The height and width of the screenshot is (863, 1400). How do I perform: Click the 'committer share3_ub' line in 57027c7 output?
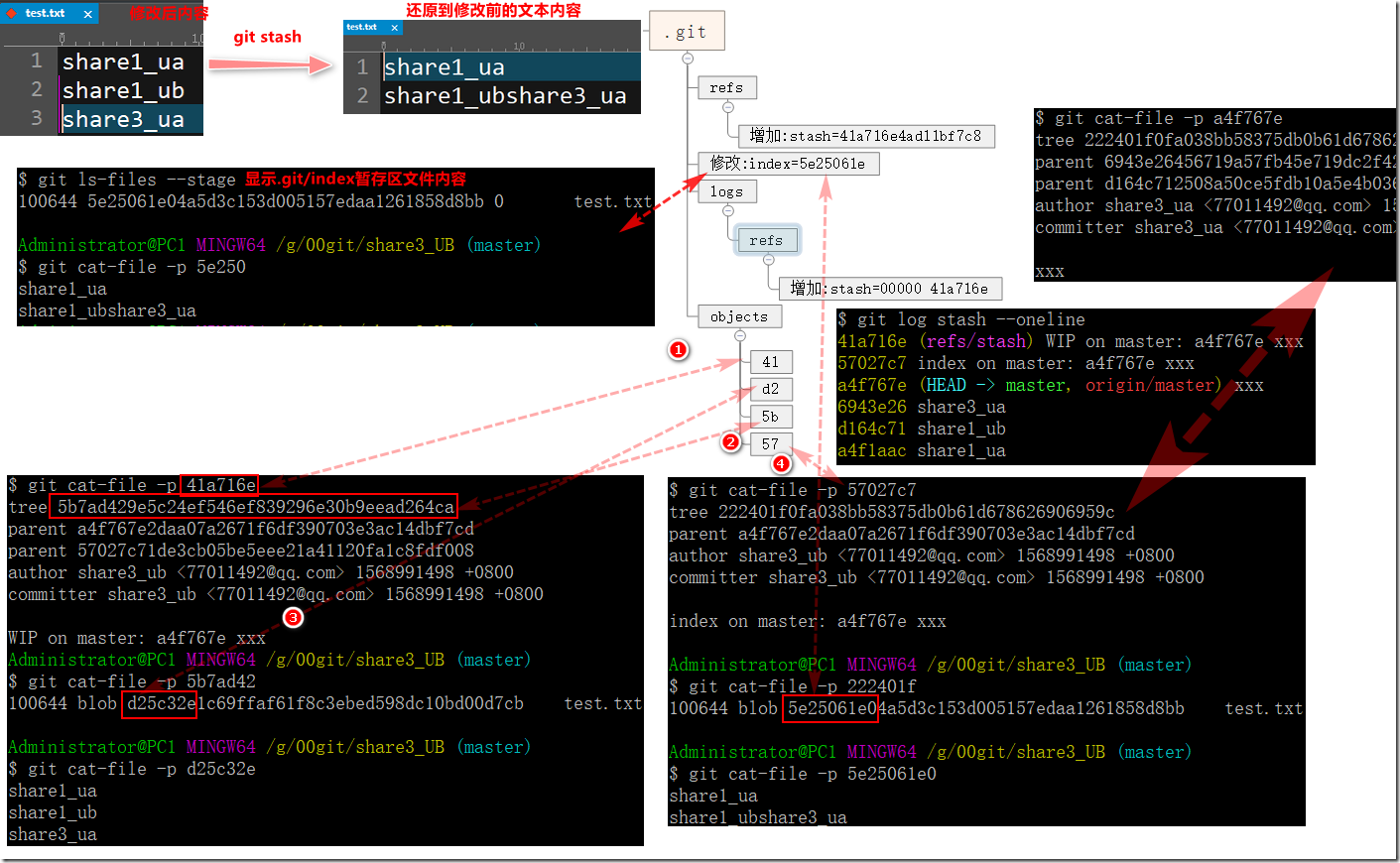coord(937,577)
